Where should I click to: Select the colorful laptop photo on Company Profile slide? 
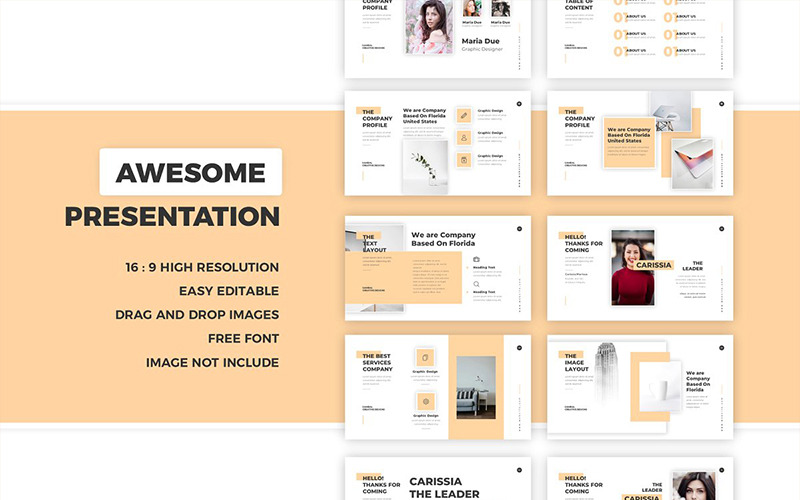click(692, 164)
